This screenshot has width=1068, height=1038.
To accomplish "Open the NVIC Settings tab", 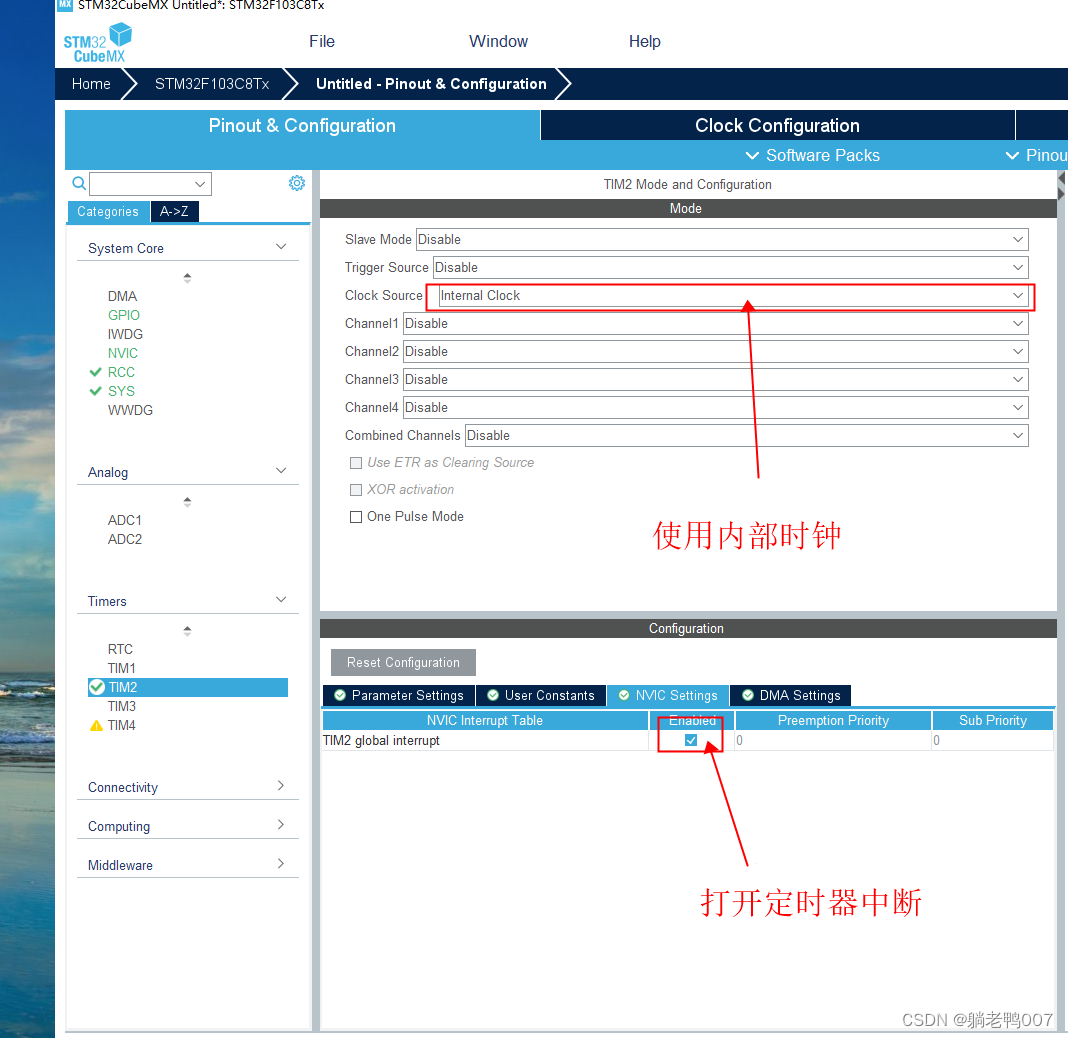I will click(x=668, y=695).
